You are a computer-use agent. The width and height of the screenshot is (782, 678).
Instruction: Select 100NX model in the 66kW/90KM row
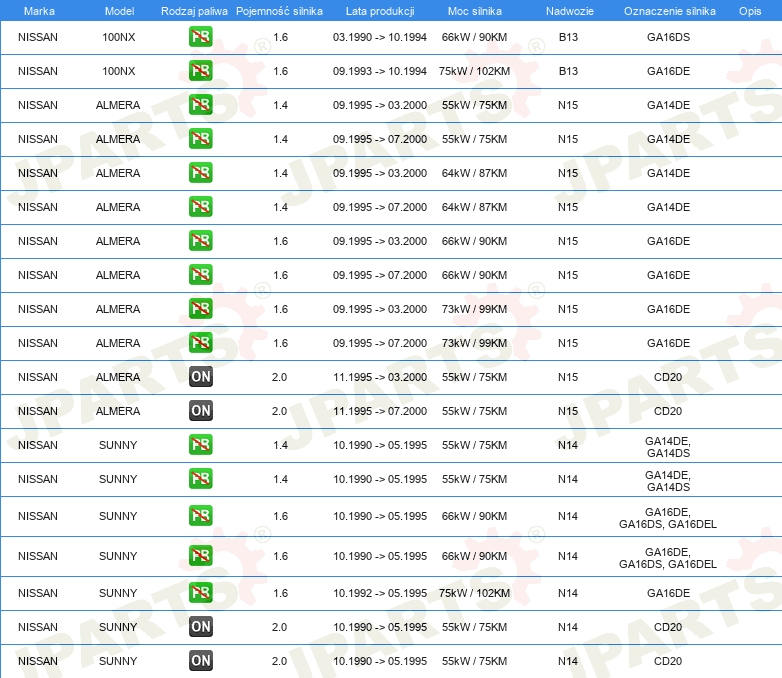point(119,37)
